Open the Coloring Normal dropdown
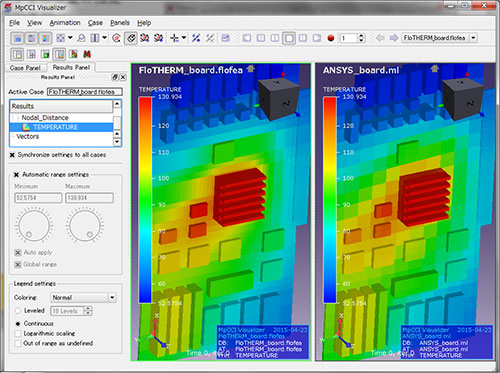The image size is (500, 373). (84, 297)
